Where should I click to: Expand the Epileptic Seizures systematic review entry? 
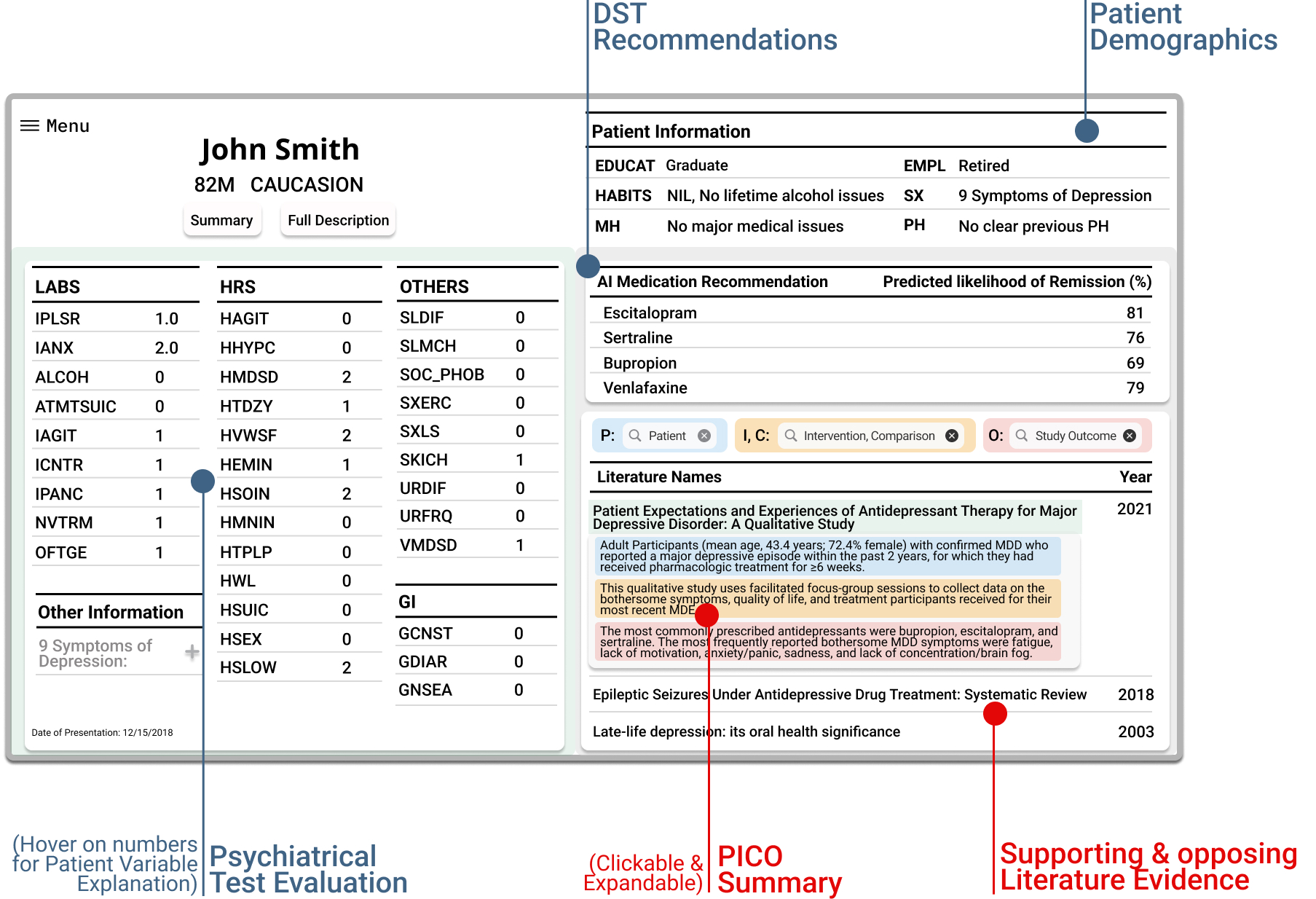[839, 694]
